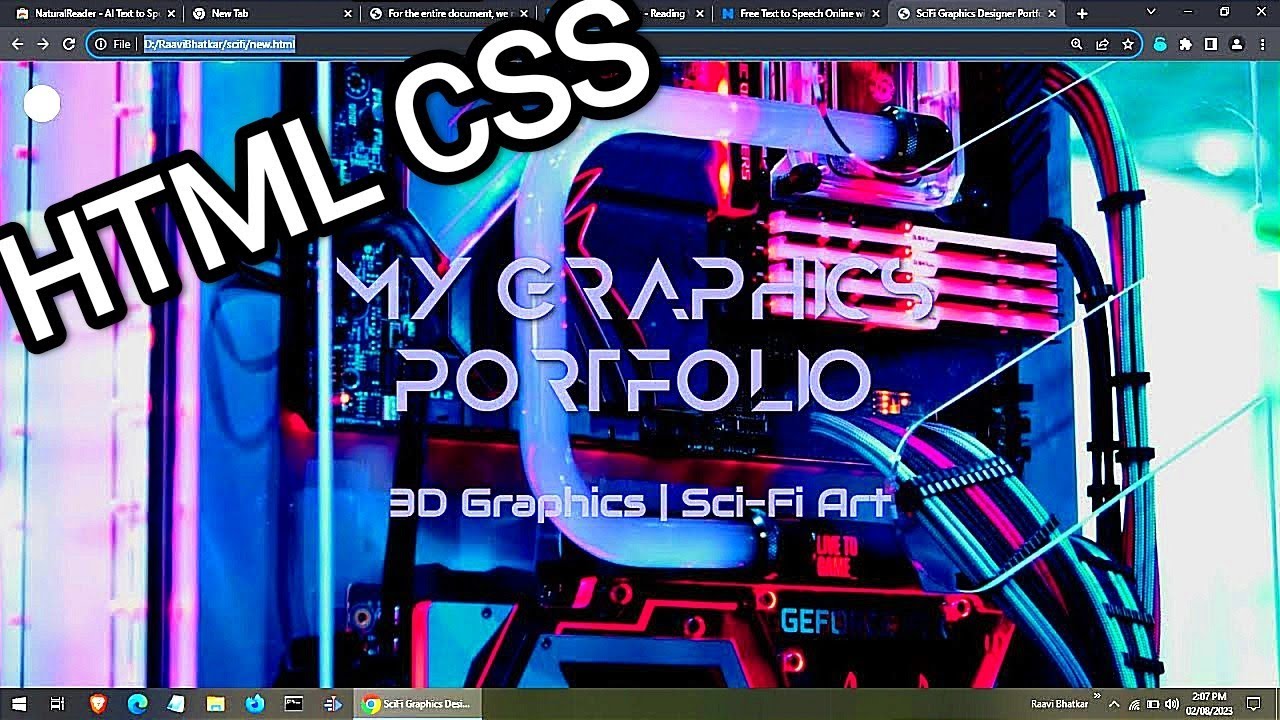
Task: Open Task View on the taskbar
Action: click(58, 704)
